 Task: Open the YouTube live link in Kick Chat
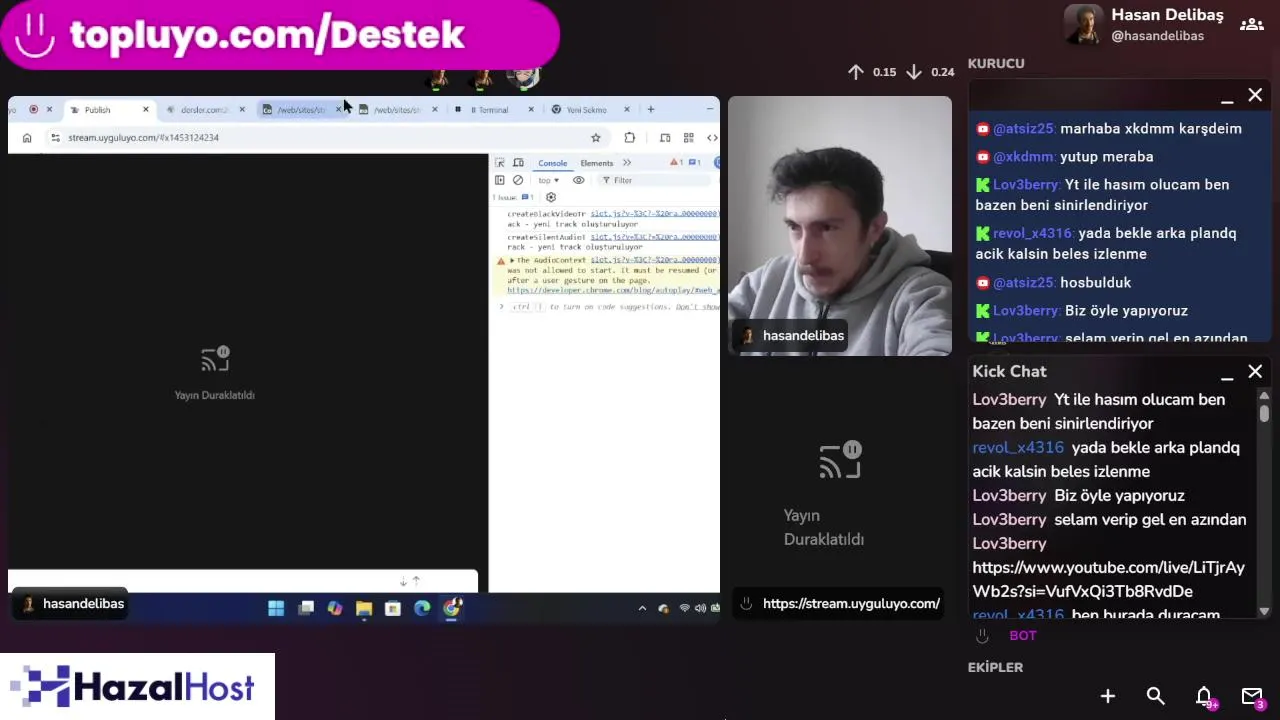pos(1108,580)
